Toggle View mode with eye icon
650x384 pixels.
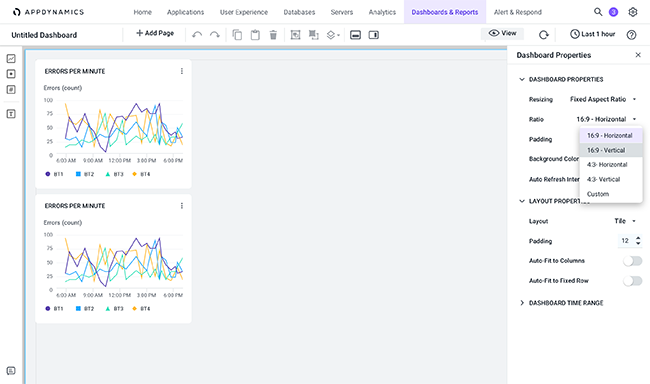502,33
